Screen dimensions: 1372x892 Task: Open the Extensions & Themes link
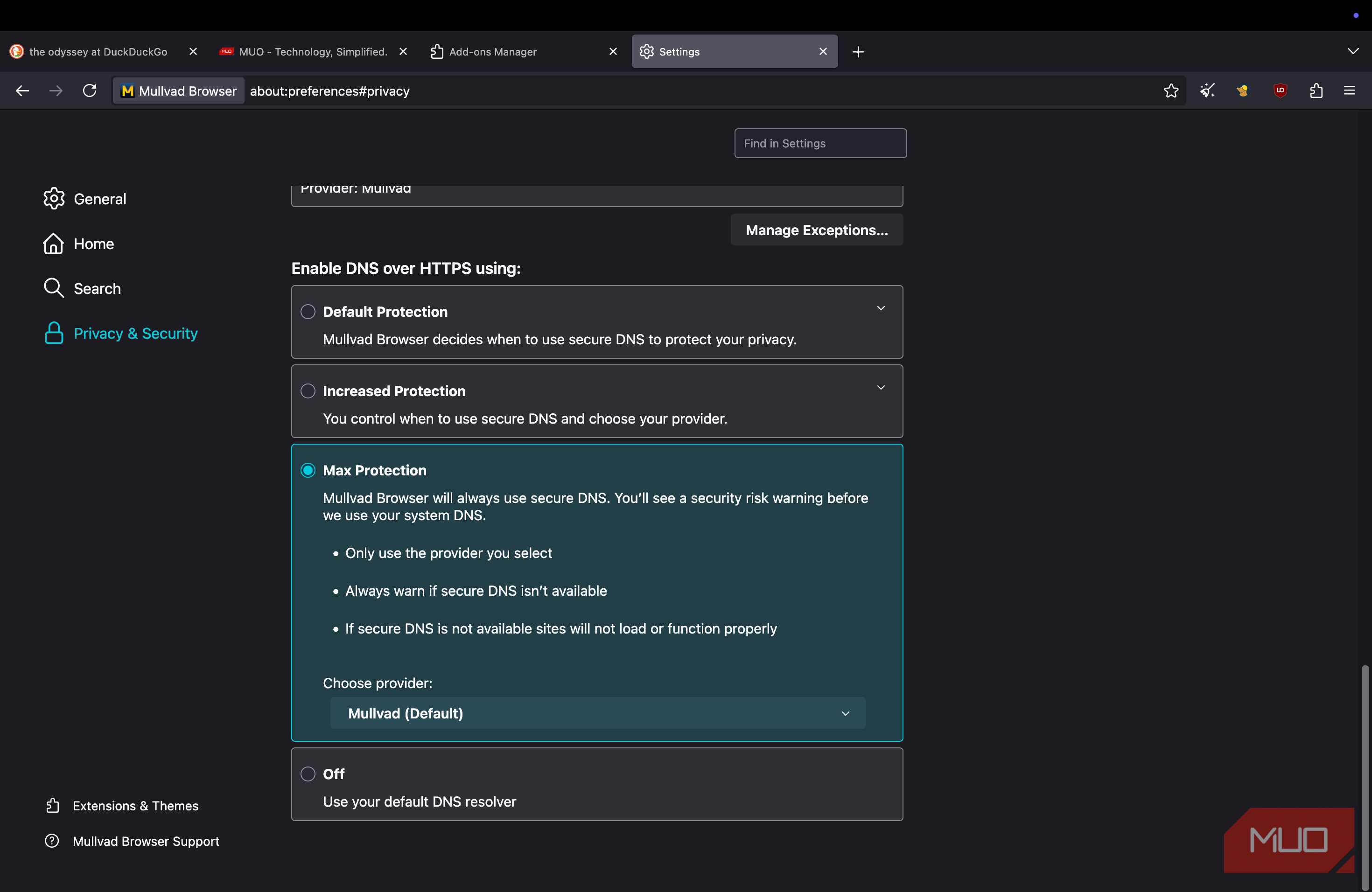(135, 806)
